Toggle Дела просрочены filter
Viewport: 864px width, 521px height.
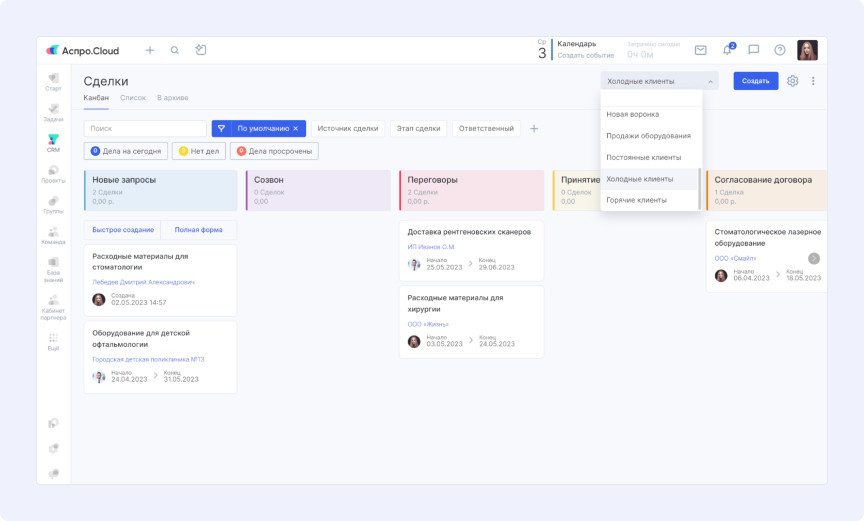point(274,151)
